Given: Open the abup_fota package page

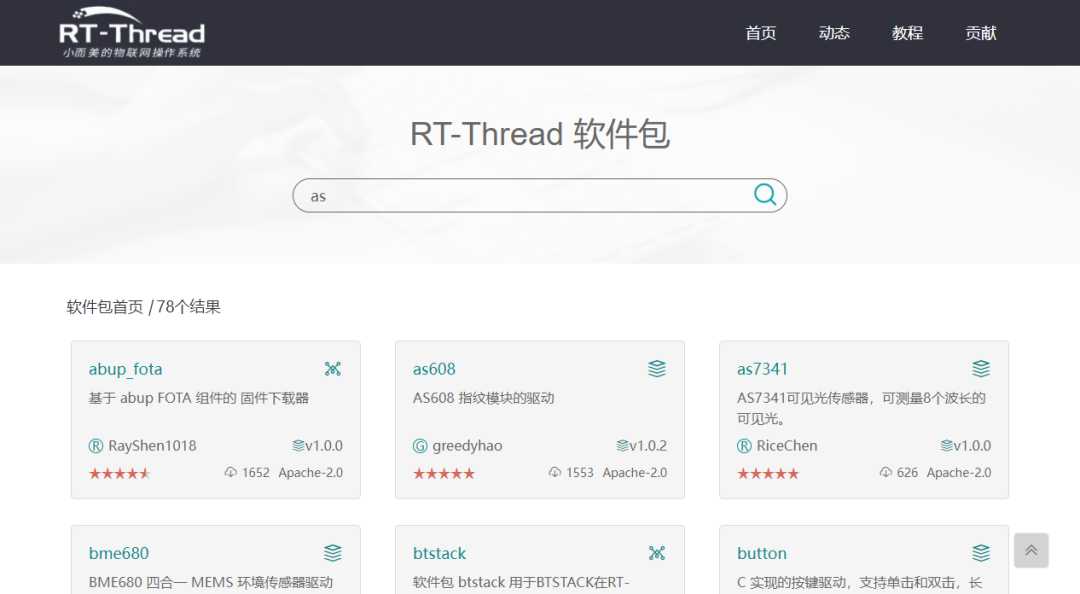Looking at the screenshot, I should [125, 368].
